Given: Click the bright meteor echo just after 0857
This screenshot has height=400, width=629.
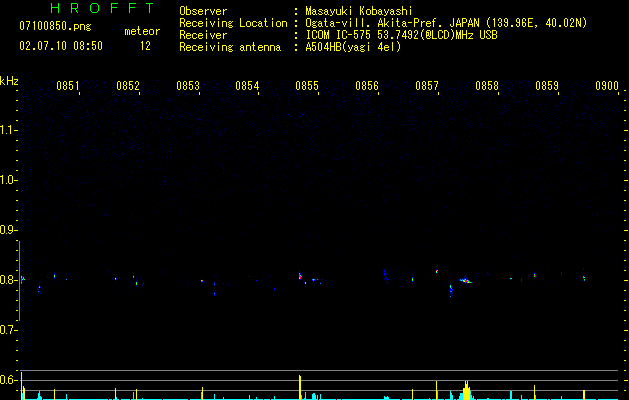Looking at the screenshot, I should pos(466,281).
